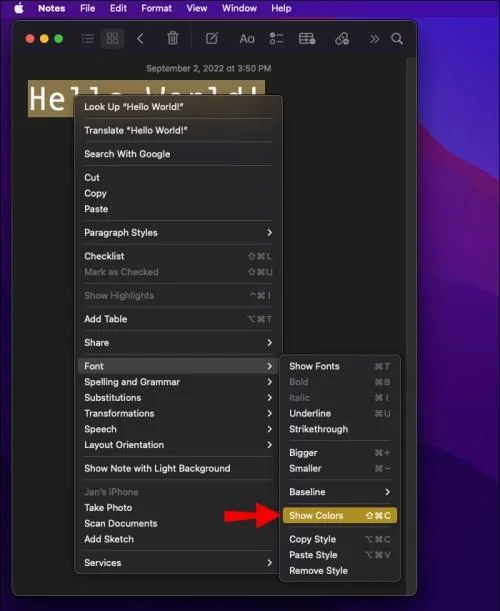Open the Format menu in menu bar
500x611 pixels.
click(156, 8)
